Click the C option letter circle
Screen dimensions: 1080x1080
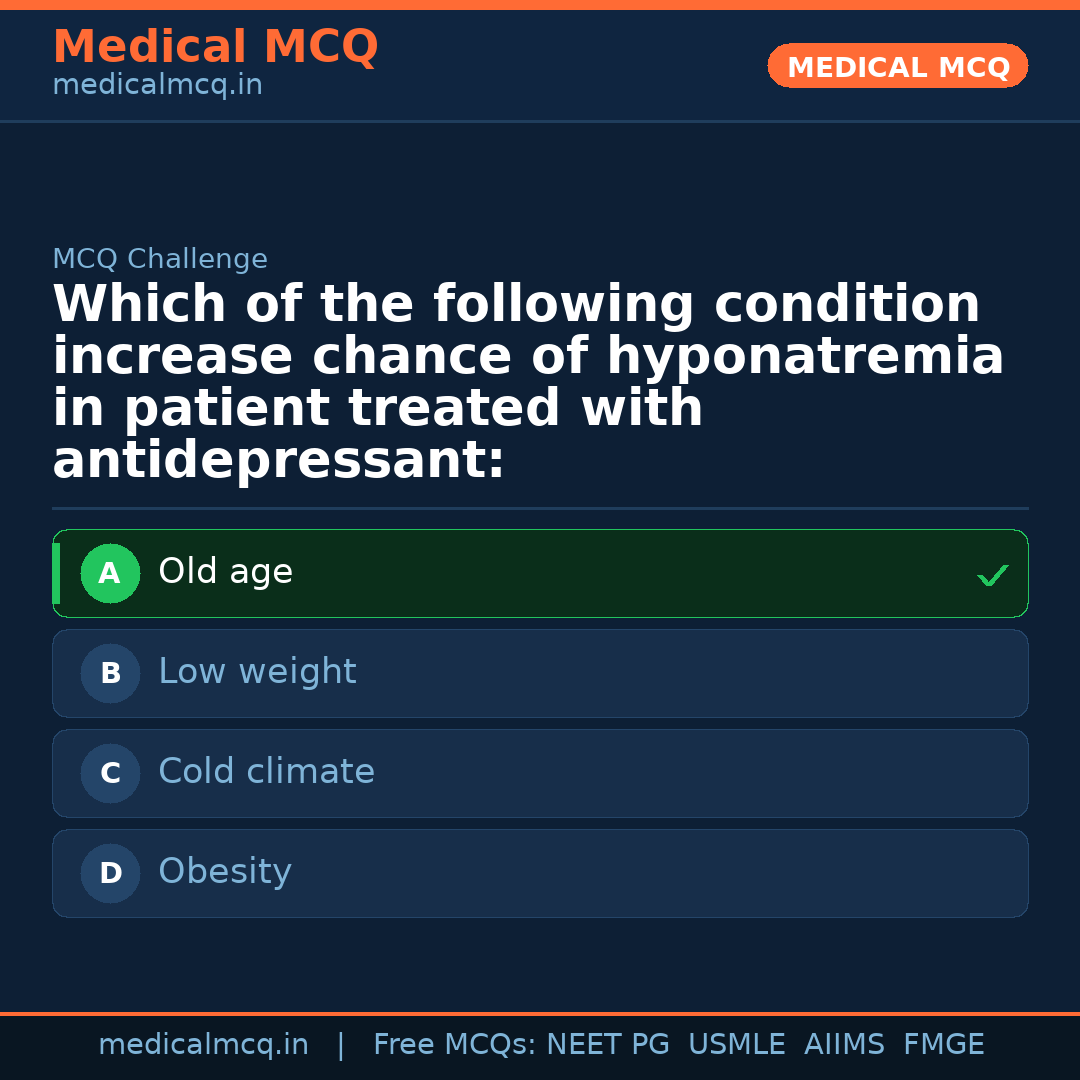click(110, 774)
